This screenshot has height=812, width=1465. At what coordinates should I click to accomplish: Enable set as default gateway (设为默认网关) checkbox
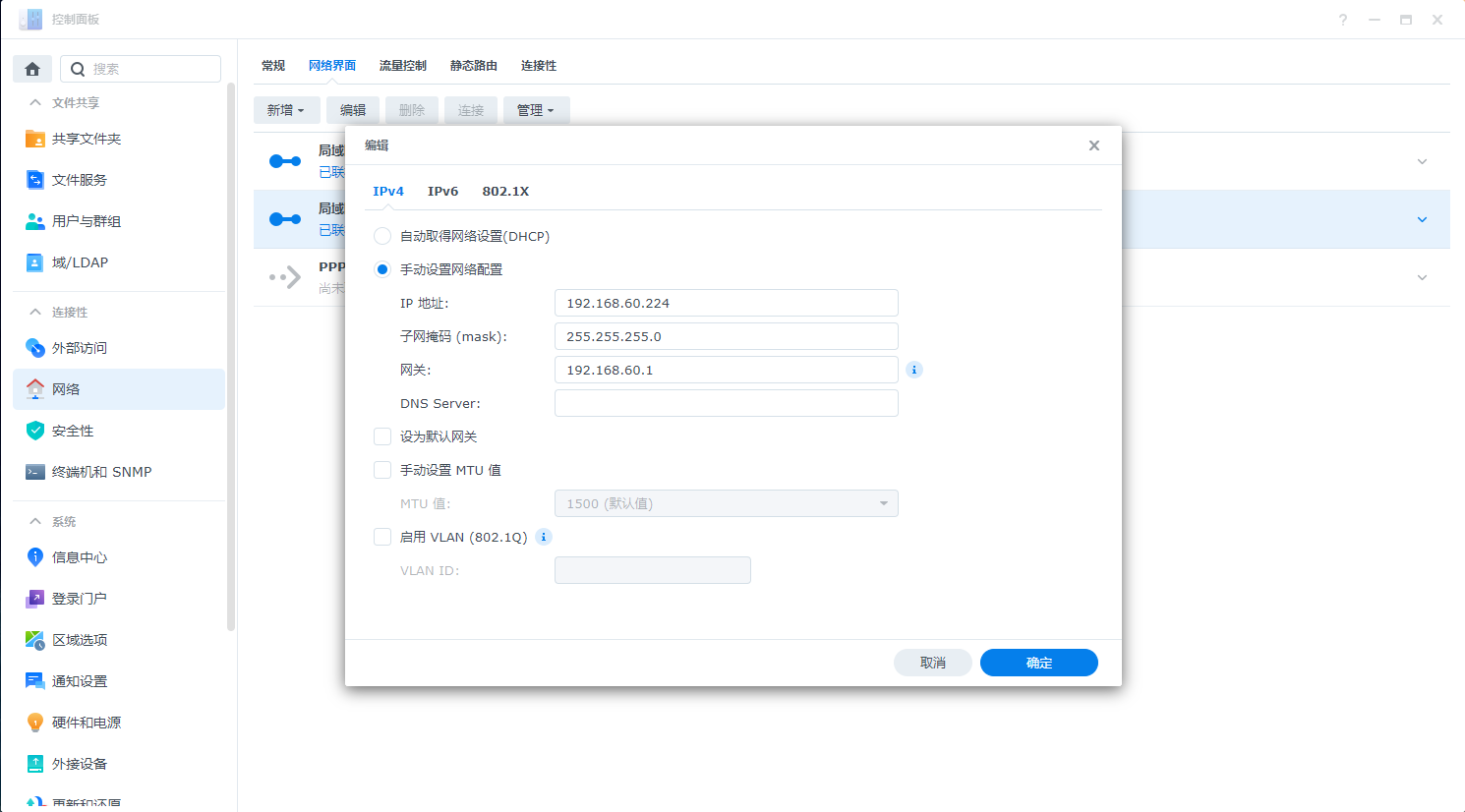pos(382,436)
